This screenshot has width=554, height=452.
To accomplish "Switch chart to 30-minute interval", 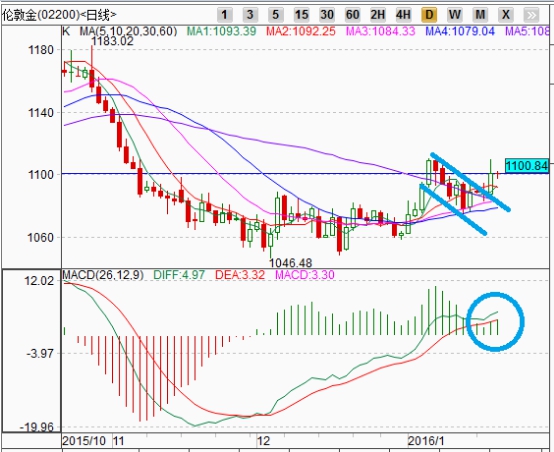I will pyautogui.click(x=326, y=15).
